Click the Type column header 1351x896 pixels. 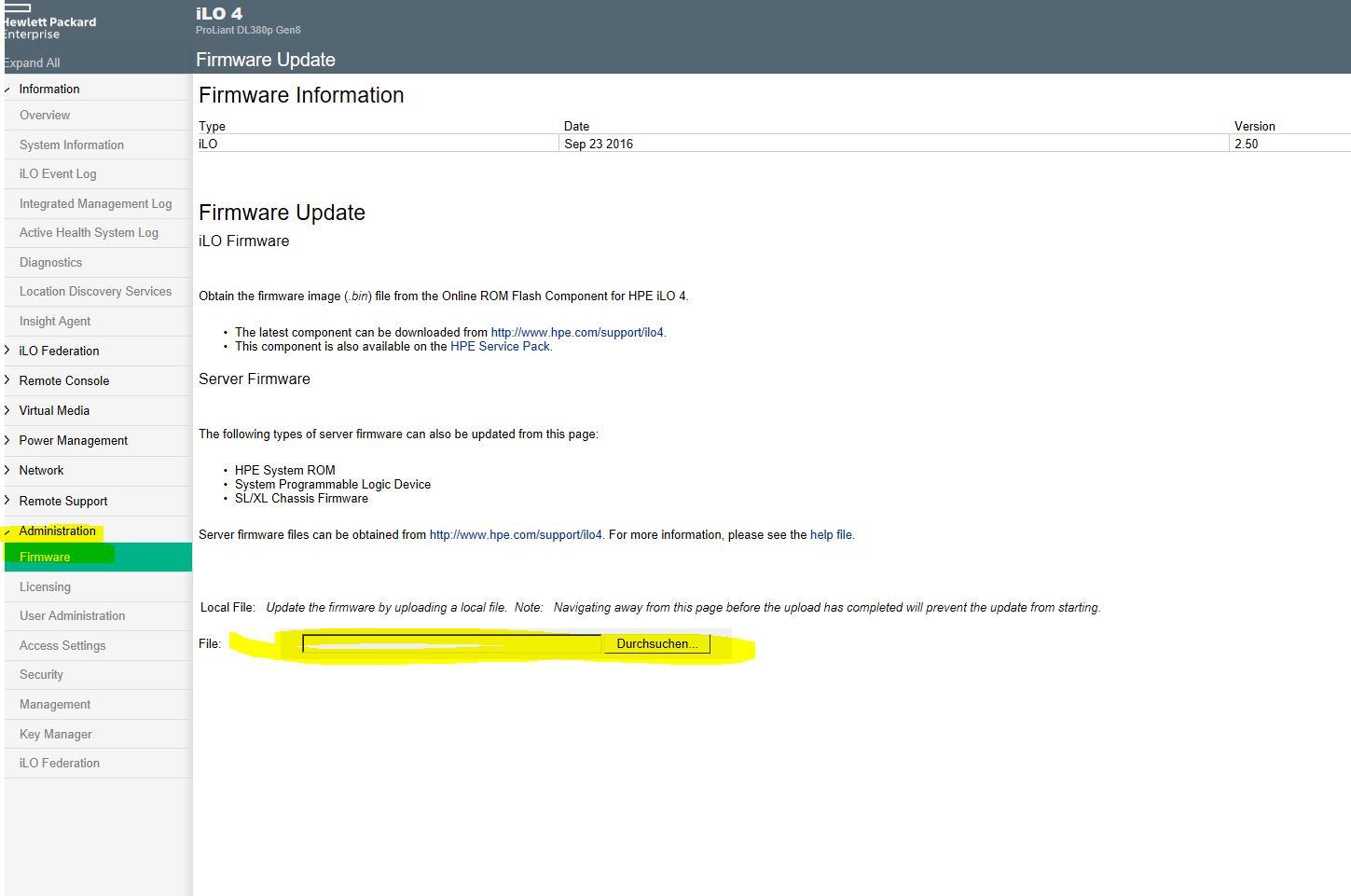[x=212, y=126]
